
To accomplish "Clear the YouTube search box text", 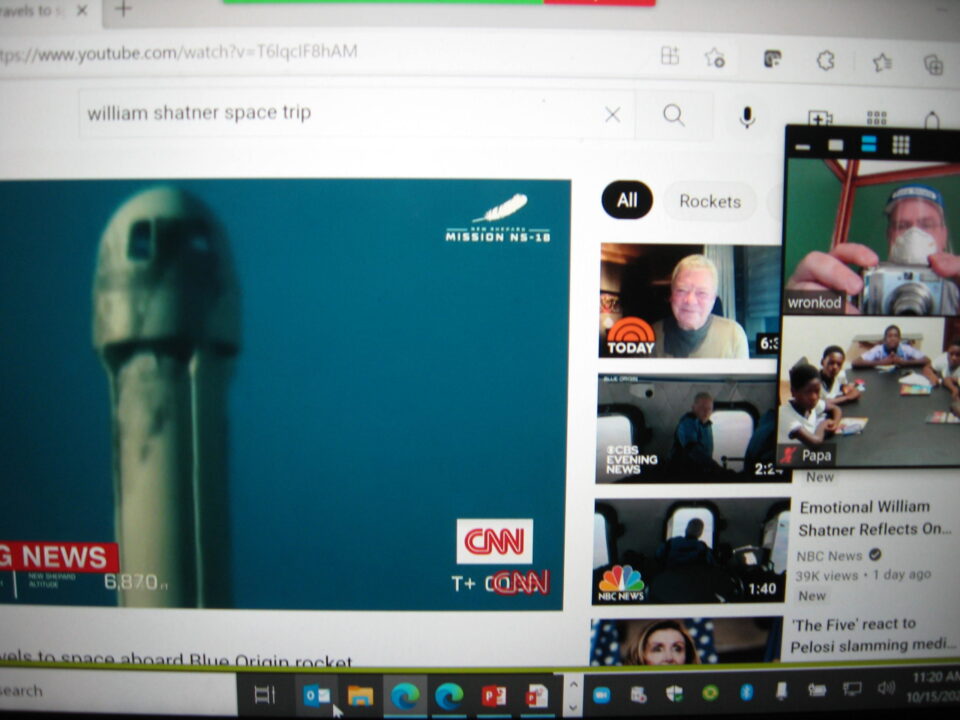I will point(613,115).
